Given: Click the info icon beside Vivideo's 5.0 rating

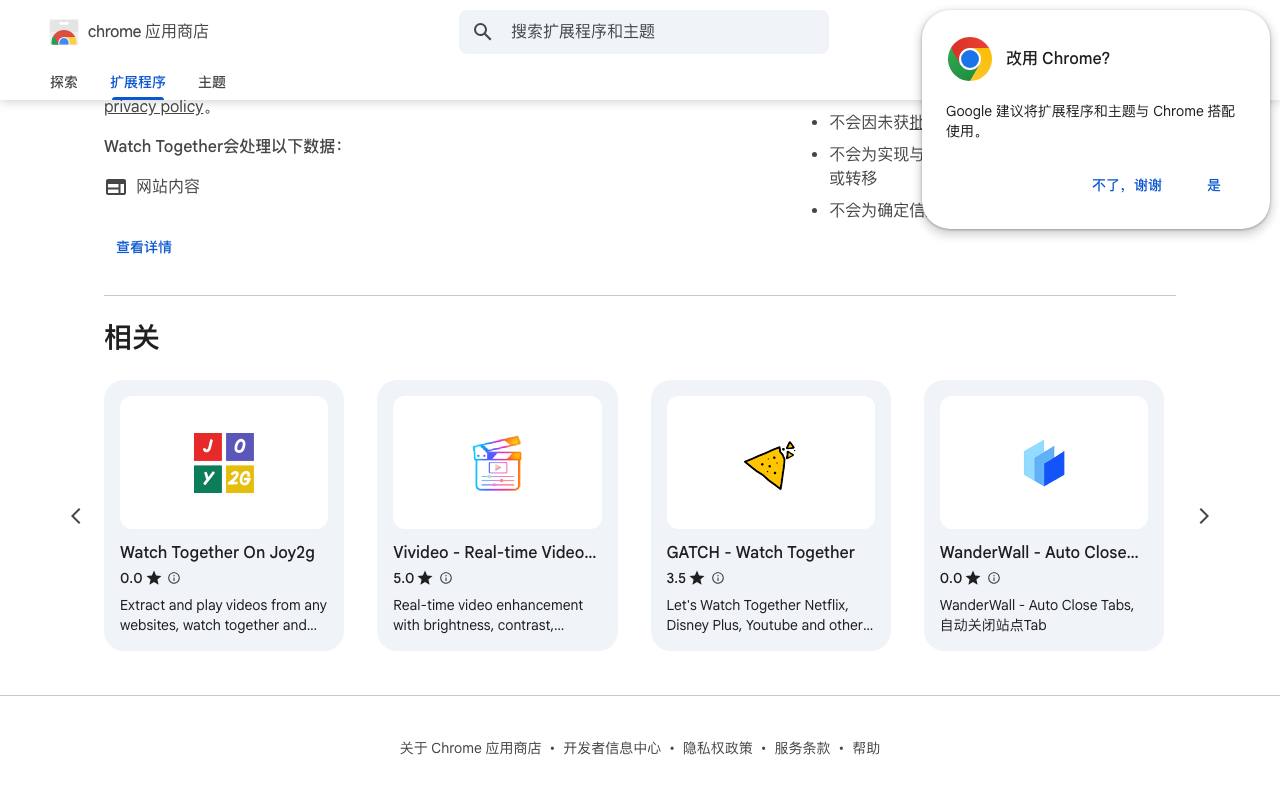Looking at the screenshot, I should [x=446, y=578].
